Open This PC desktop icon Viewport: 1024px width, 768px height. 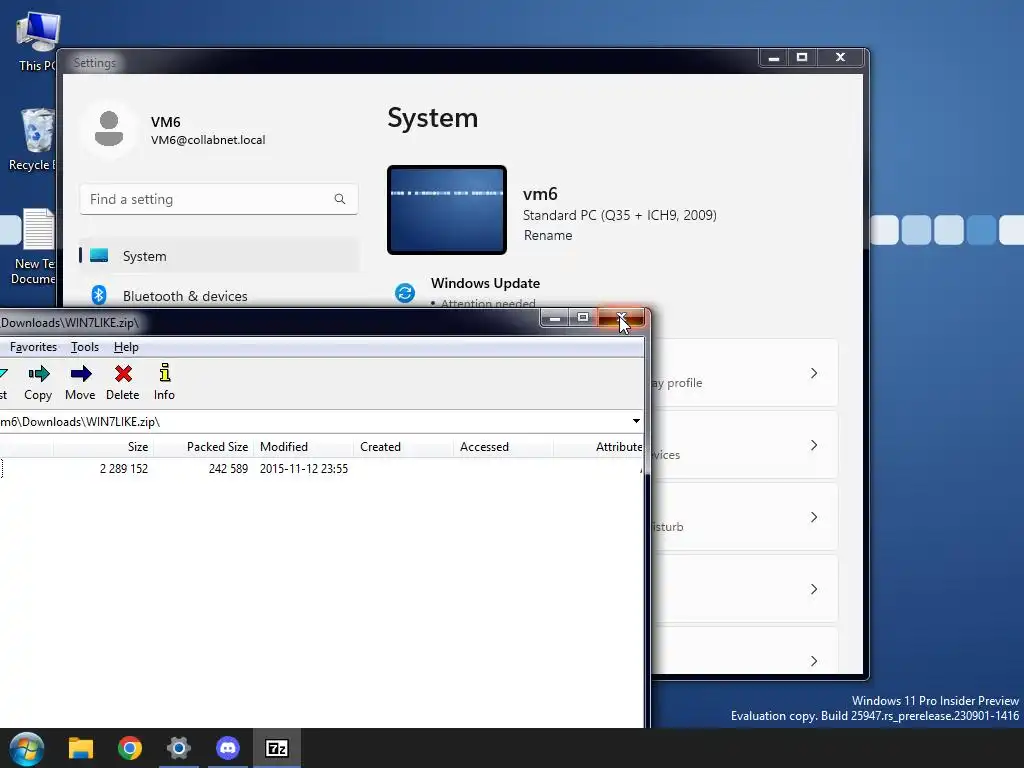37,40
